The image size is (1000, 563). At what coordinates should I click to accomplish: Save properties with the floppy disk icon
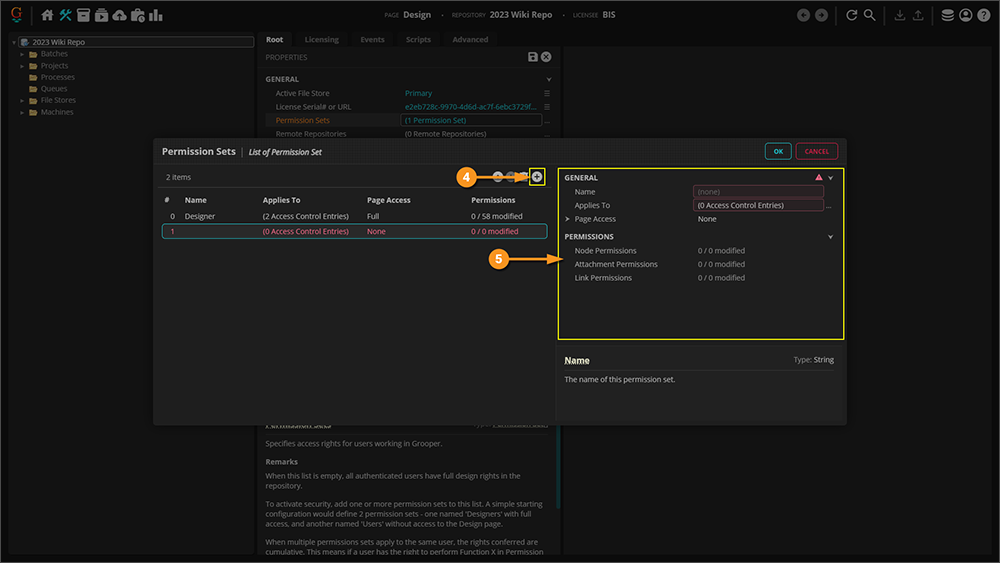(533, 58)
